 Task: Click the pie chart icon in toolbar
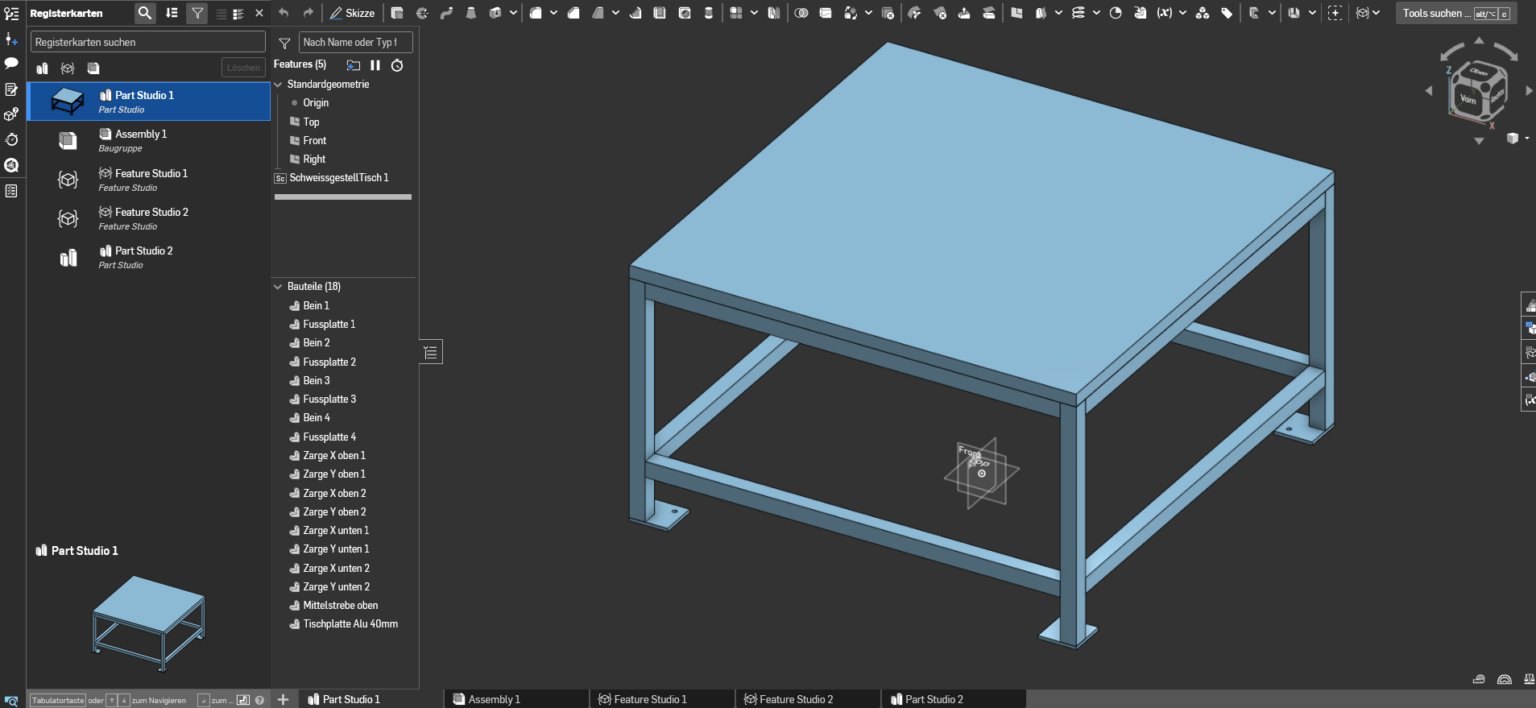pyautogui.click(x=1115, y=13)
